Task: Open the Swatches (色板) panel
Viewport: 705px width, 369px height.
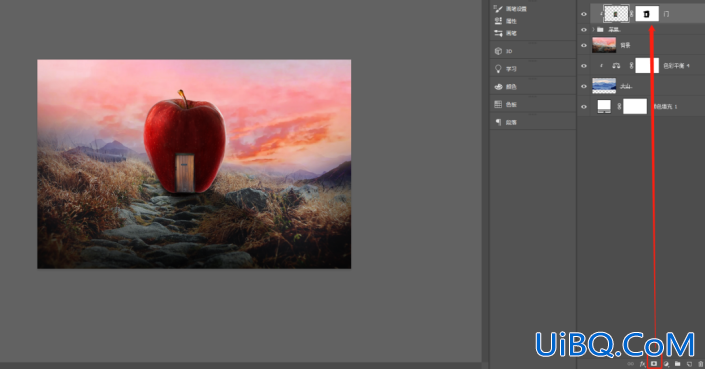Action: click(x=506, y=104)
